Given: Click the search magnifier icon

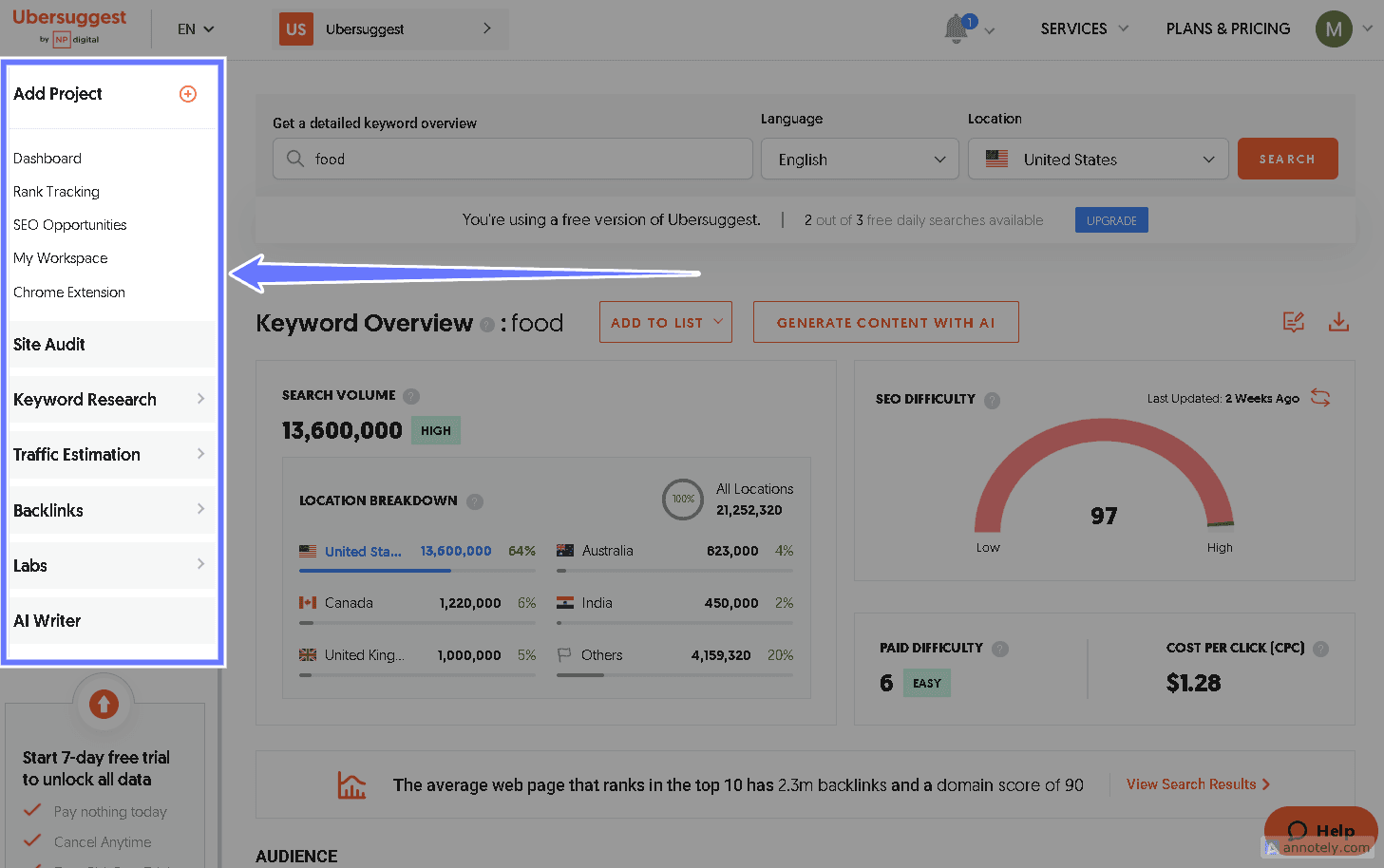Looking at the screenshot, I should click(295, 159).
